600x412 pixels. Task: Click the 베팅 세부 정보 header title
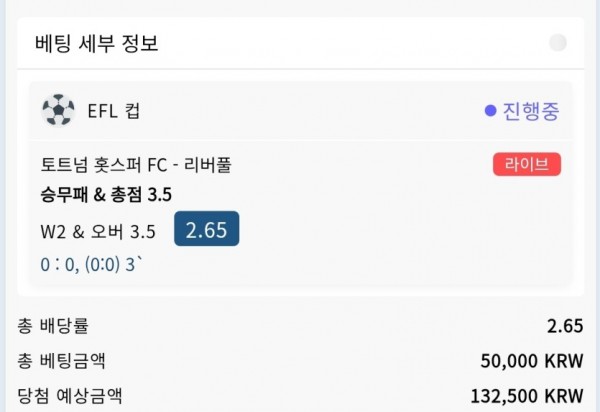tap(96, 43)
